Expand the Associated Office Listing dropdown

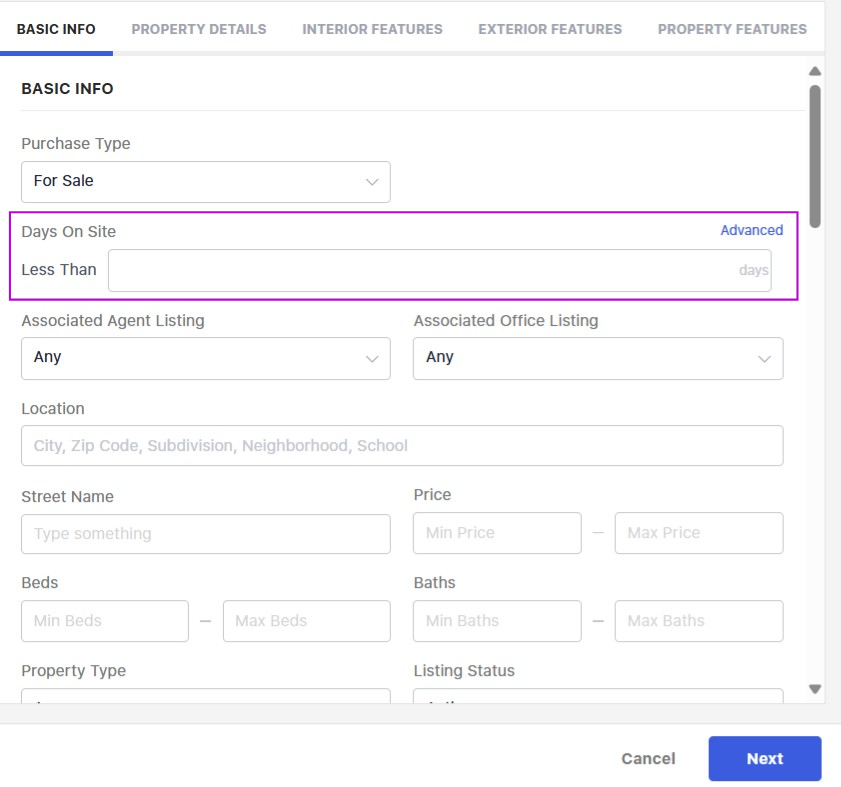(597, 358)
